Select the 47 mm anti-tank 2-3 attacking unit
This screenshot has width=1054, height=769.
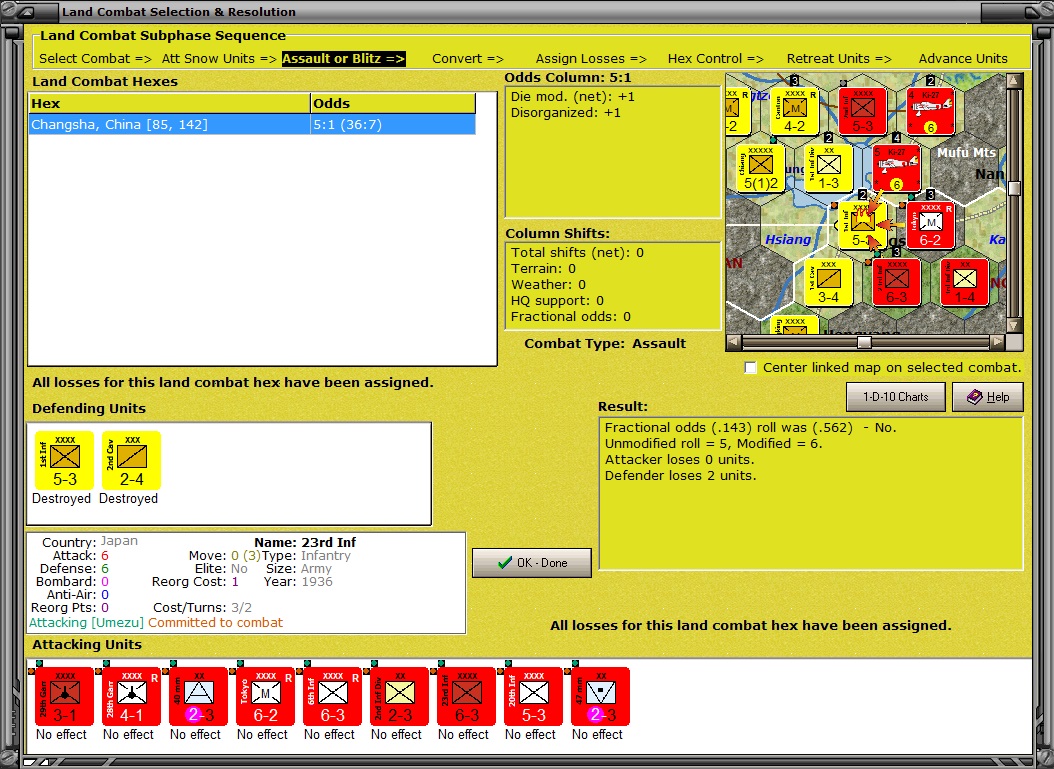(x=600, y=696)
